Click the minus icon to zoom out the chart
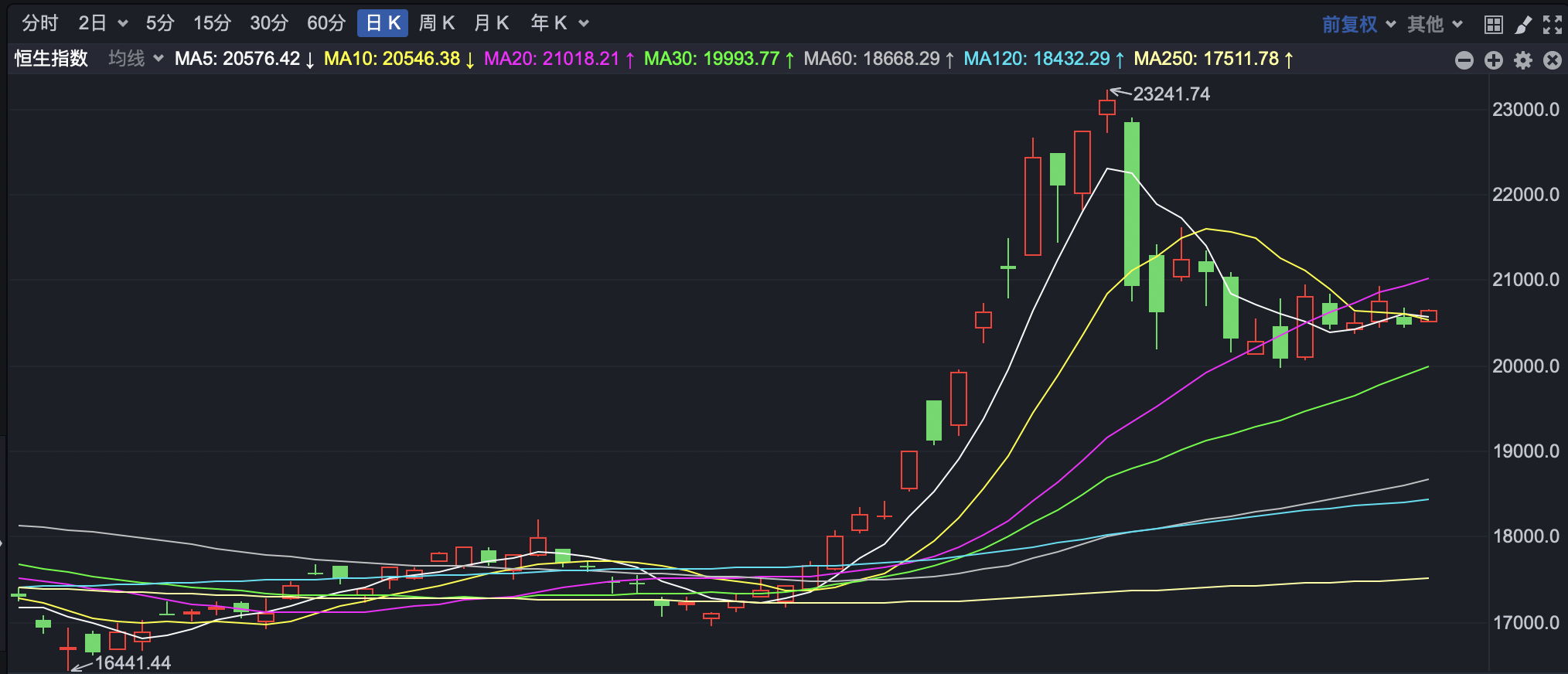This screenshot has height=674, width=1568. coord(1464,60)
